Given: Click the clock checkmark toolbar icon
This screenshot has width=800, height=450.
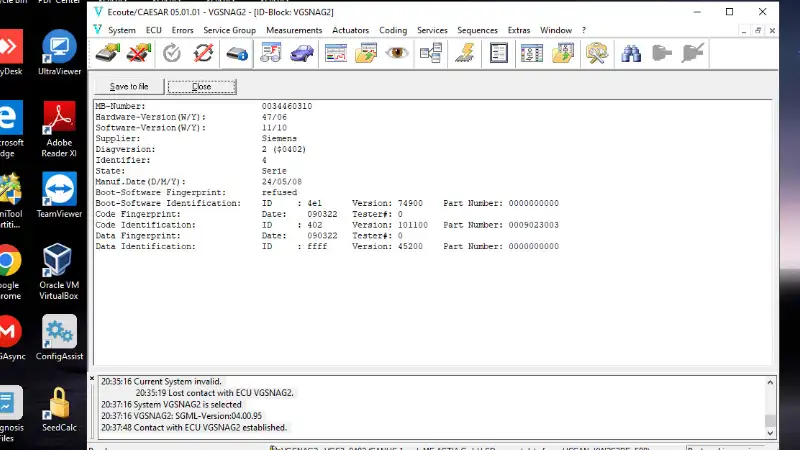Looking at the screenshot, I should coord(172,53).
